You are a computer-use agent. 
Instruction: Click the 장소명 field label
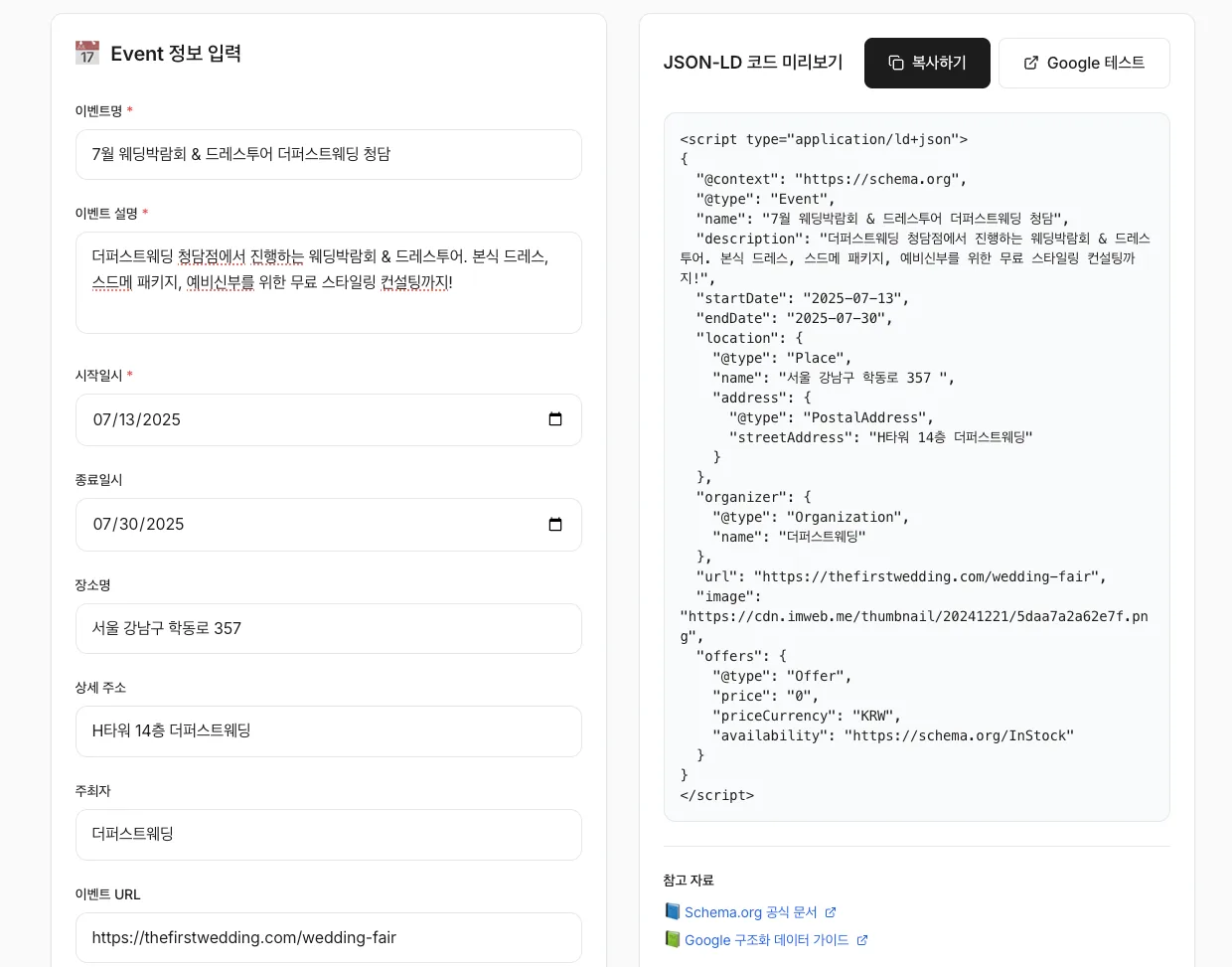[92, 585]
